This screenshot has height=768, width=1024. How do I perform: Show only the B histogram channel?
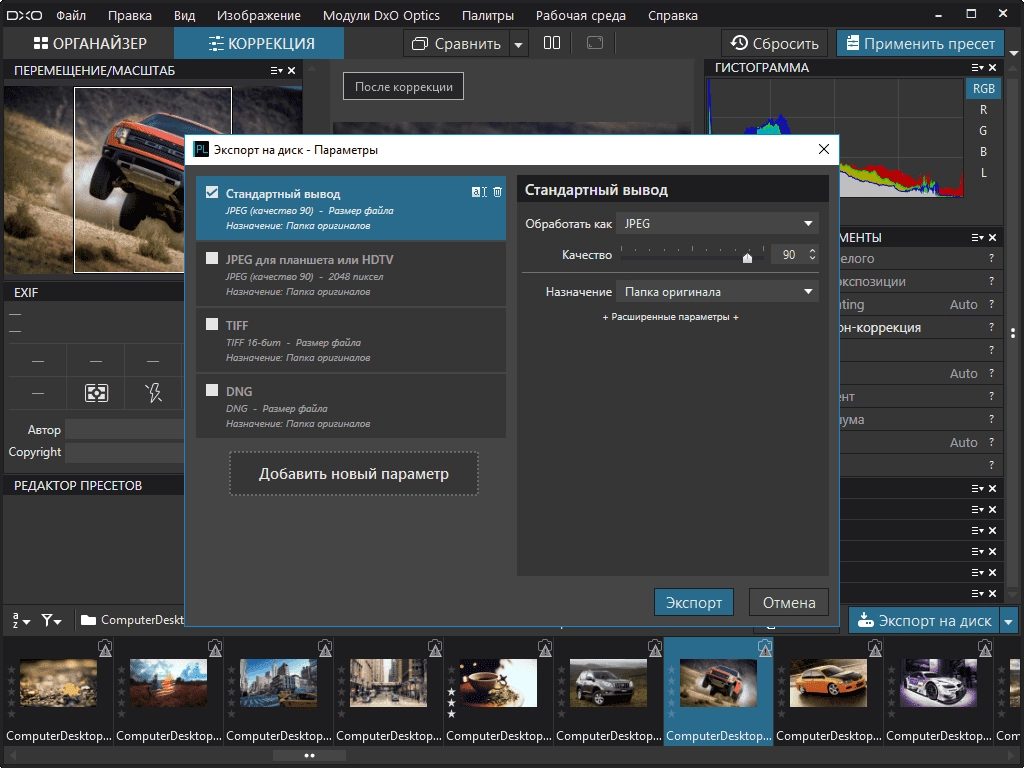pos(984,152)
